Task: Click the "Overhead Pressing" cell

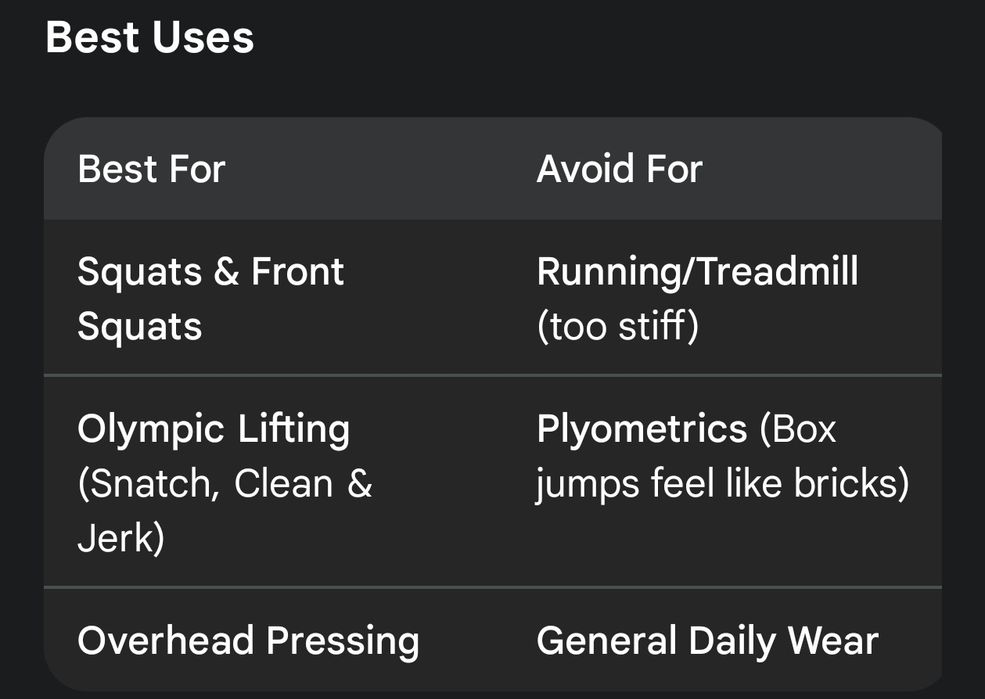Action: pos(248,641)
